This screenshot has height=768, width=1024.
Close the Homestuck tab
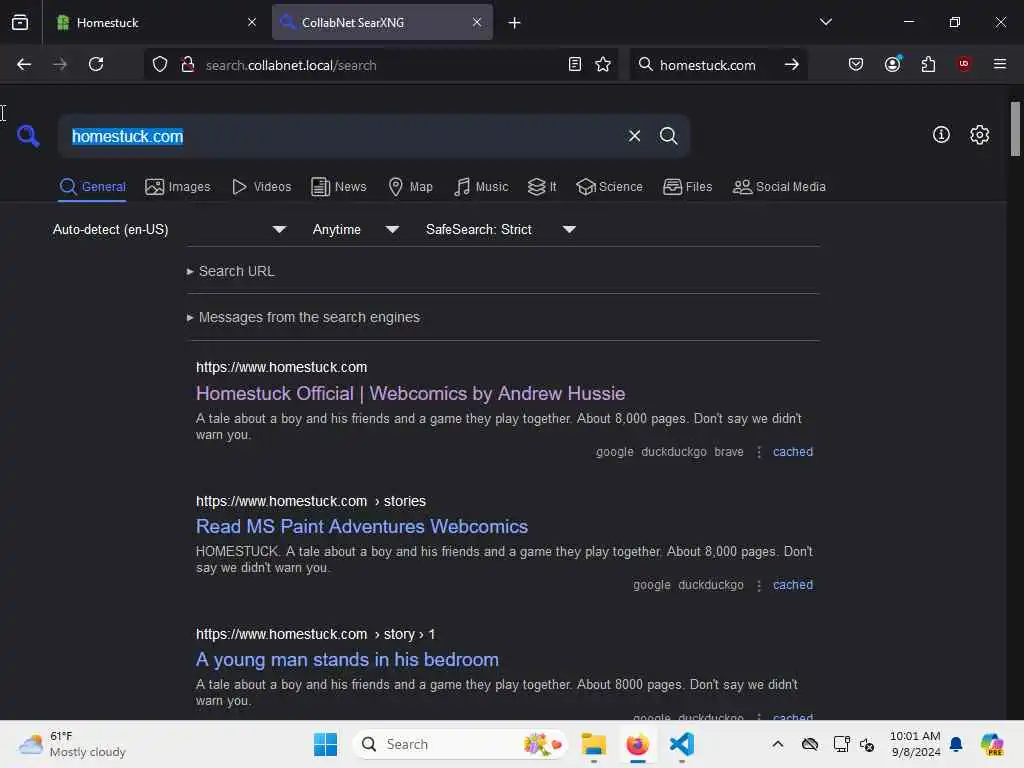point(252,22)
